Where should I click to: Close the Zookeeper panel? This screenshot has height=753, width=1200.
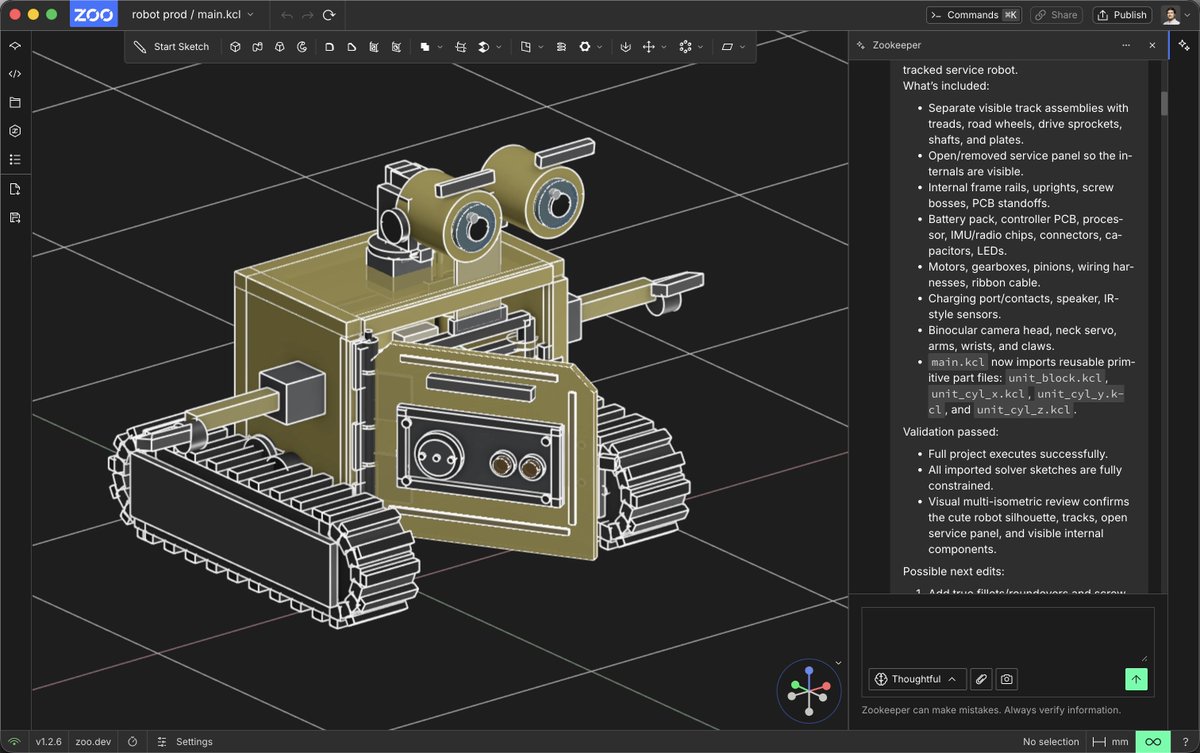tap(1152, 45)
